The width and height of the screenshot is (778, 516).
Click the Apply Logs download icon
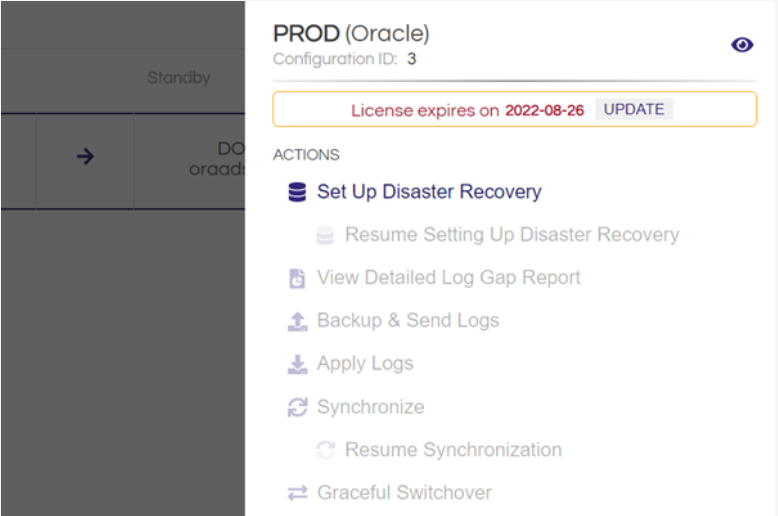pyautogui.click(x=297, y=364)
